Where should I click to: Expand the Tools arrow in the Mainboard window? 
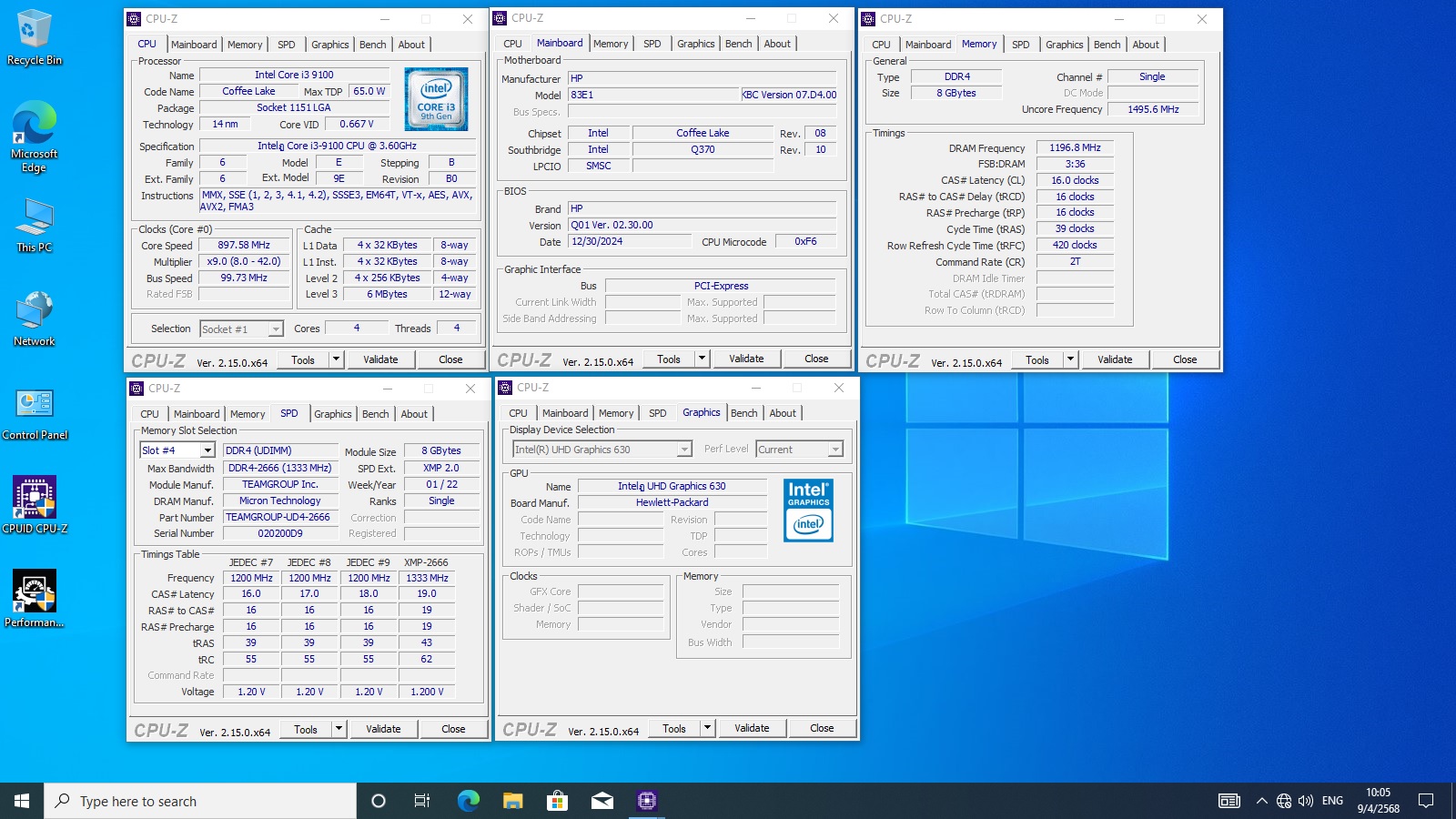pyautogui.click(x=701, y=359)
